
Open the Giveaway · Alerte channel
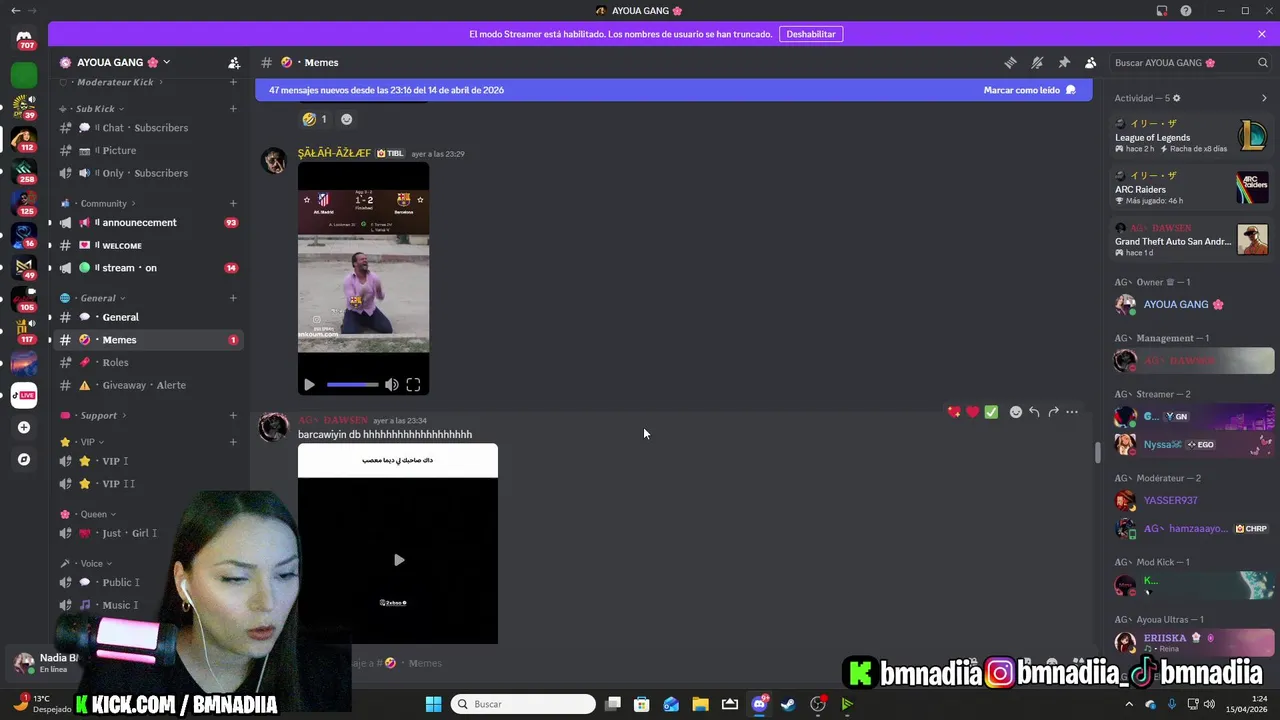coord(148,385)
